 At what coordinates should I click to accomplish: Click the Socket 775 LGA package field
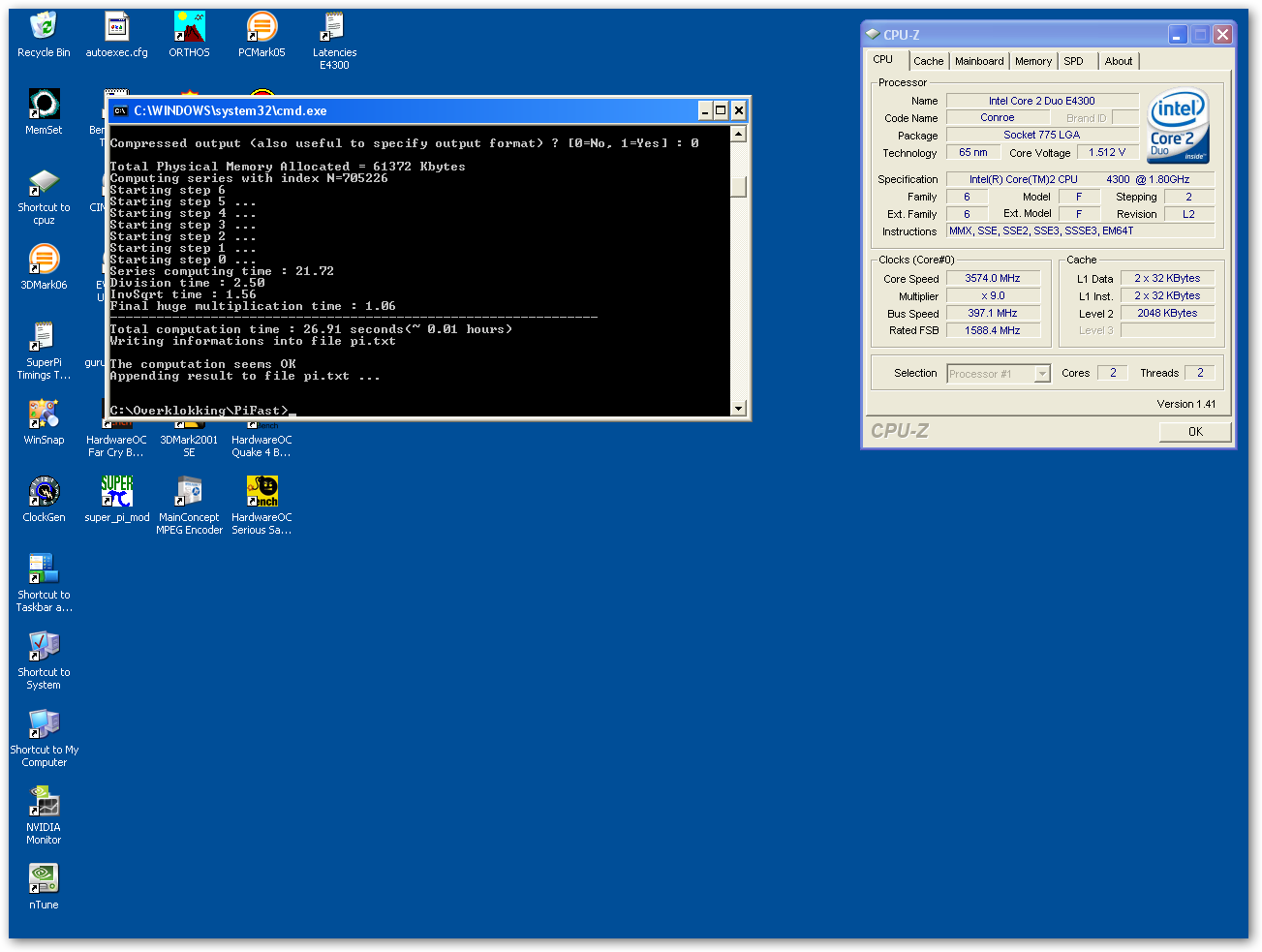click(x=1042, y=135)
